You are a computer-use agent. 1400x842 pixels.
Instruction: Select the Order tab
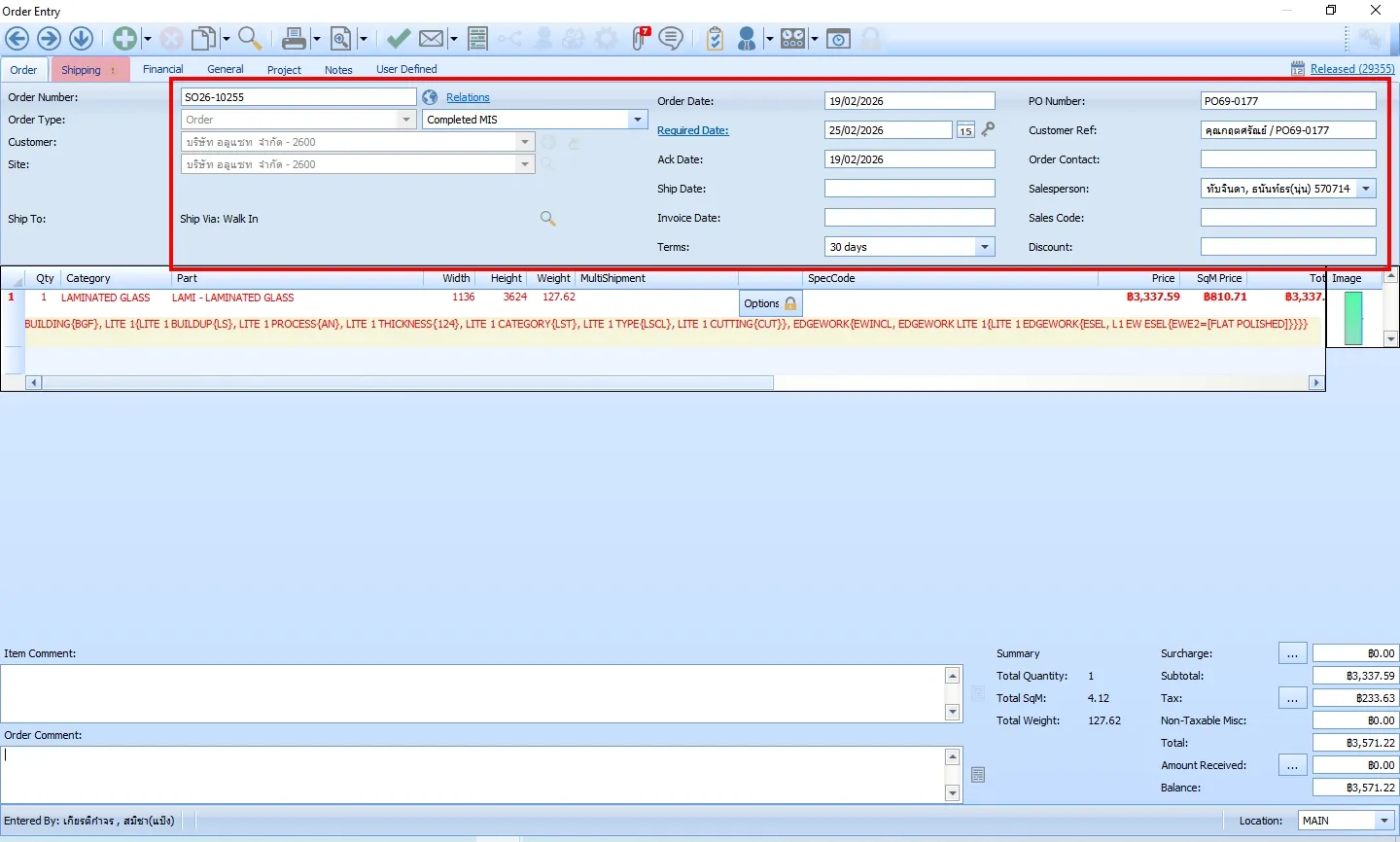[23, 70]
